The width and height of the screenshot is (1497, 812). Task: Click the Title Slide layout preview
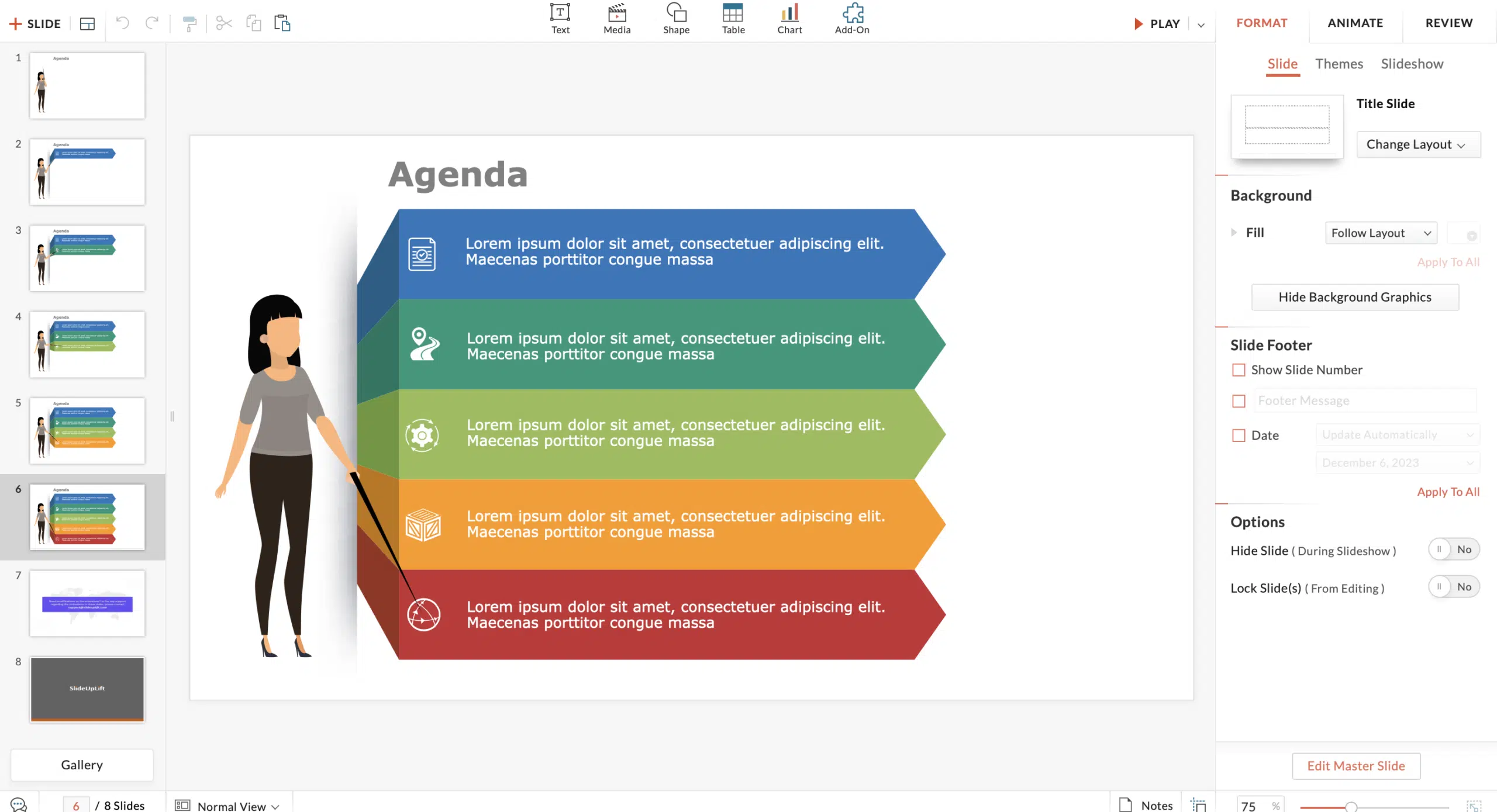tap(1287, 126)
